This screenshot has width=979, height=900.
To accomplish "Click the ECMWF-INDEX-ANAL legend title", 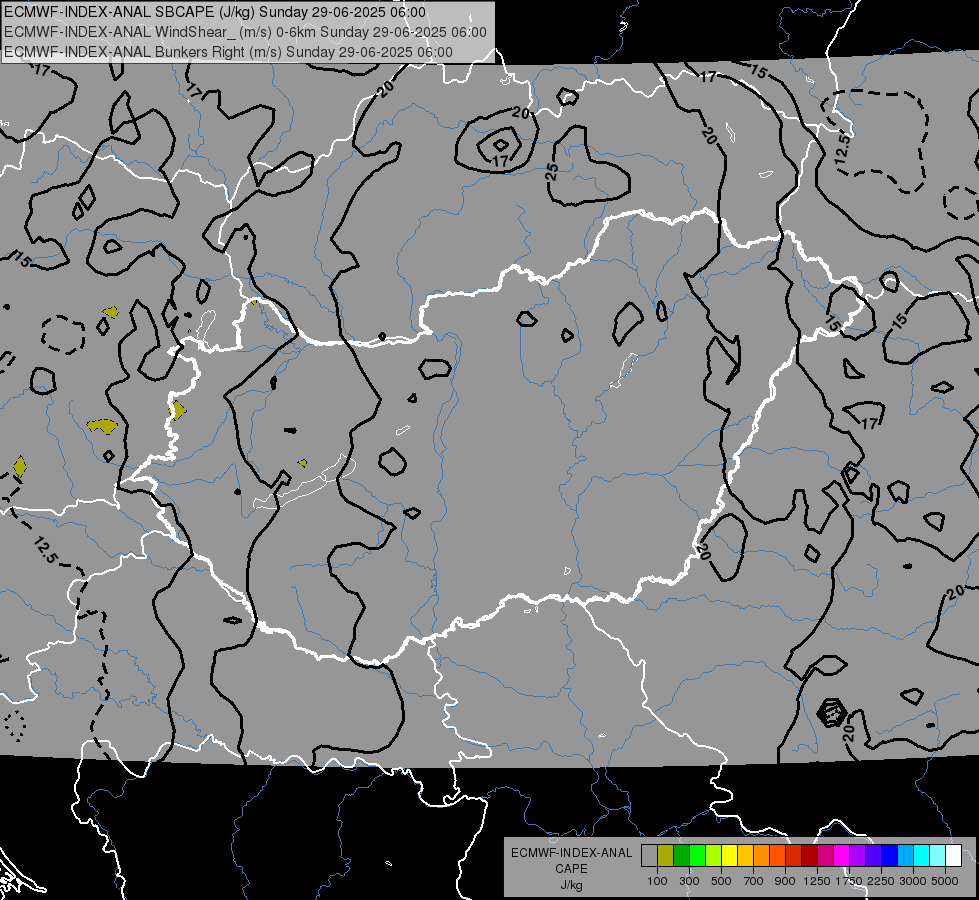I will click(571, 853).
